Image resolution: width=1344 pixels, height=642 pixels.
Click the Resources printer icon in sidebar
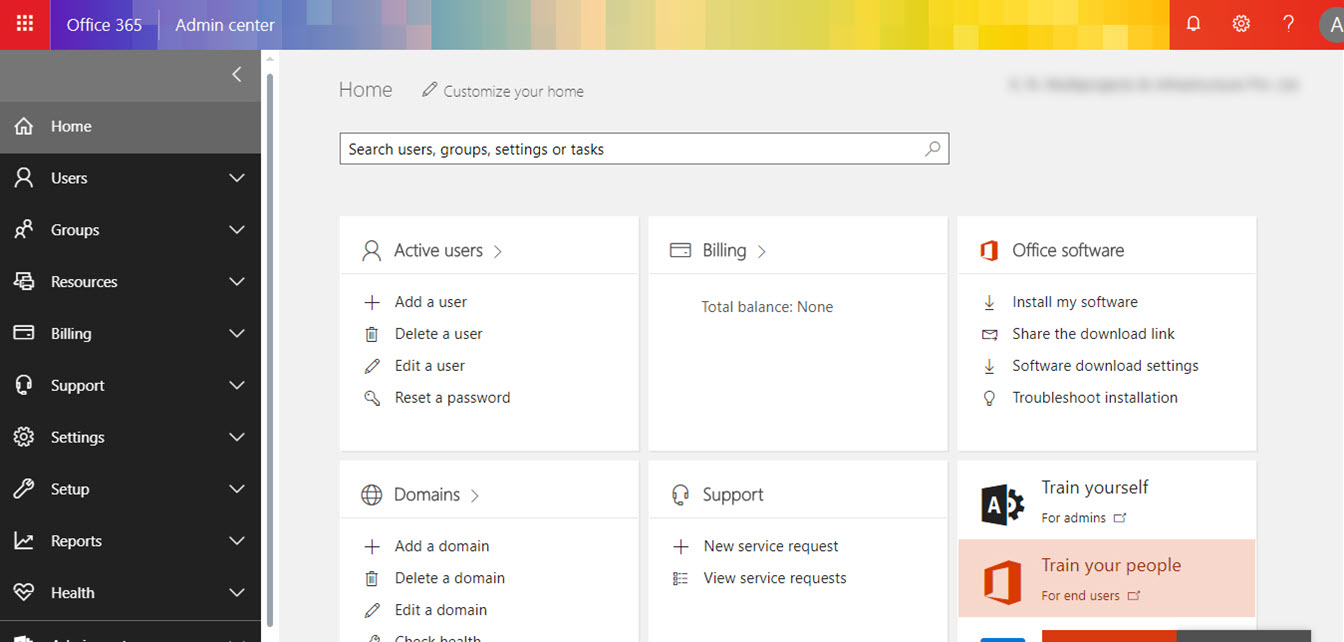click(24, 282)
